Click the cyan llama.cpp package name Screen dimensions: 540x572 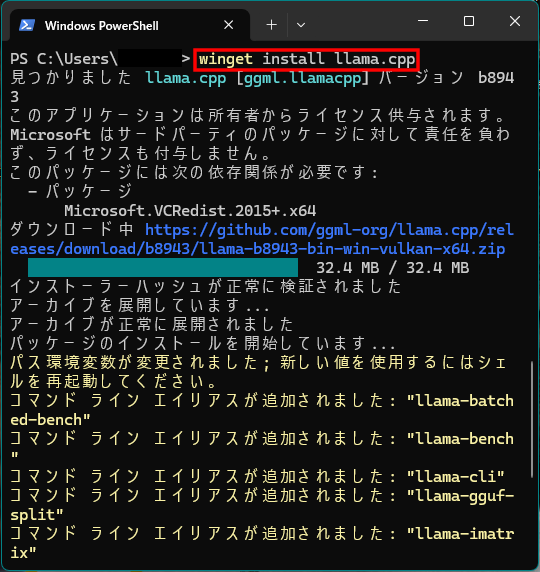click(185, 78)
